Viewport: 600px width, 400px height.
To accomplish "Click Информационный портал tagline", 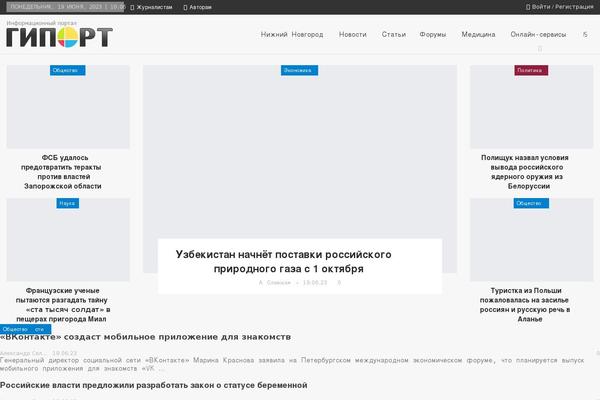I will pyautogui.click(x=41, y=23).
